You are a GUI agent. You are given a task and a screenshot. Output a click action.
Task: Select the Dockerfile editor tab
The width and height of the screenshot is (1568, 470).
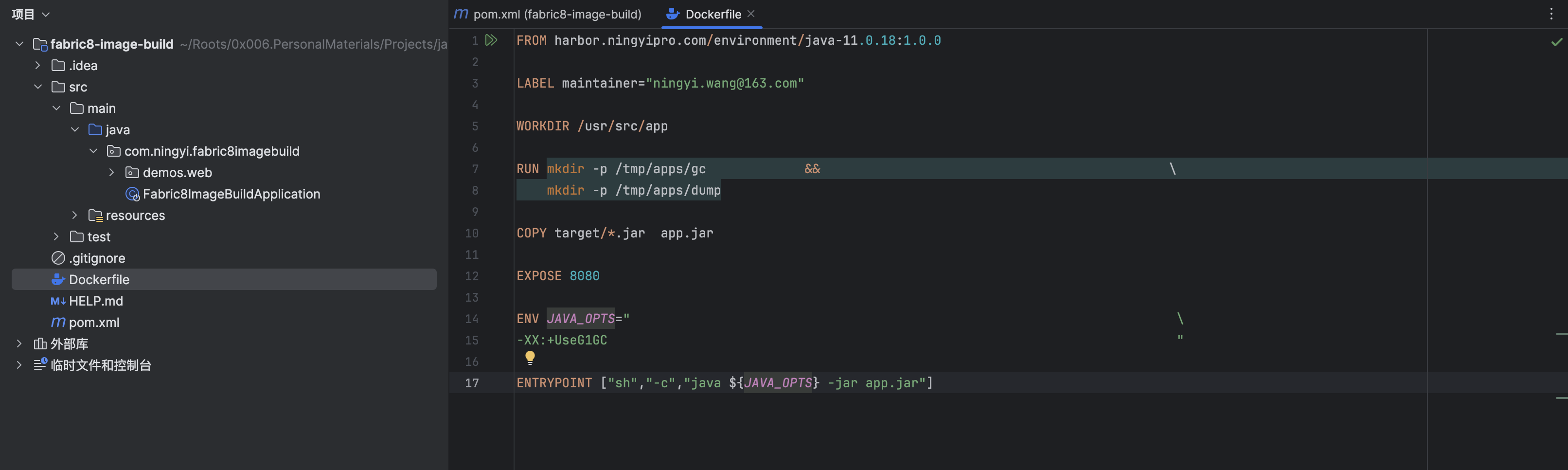pos(711,14)
